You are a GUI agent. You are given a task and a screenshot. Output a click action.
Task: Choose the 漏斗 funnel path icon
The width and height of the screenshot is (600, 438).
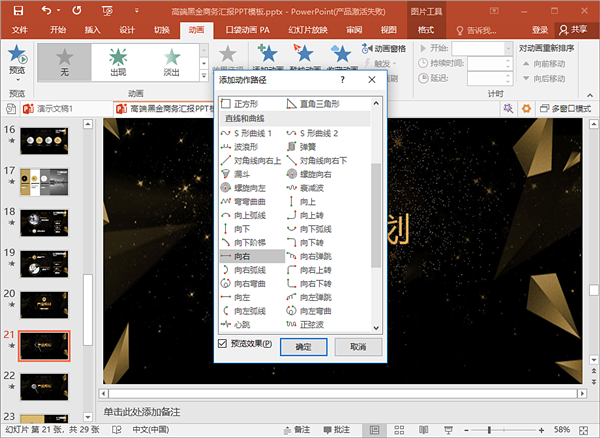tap(226, 174)
